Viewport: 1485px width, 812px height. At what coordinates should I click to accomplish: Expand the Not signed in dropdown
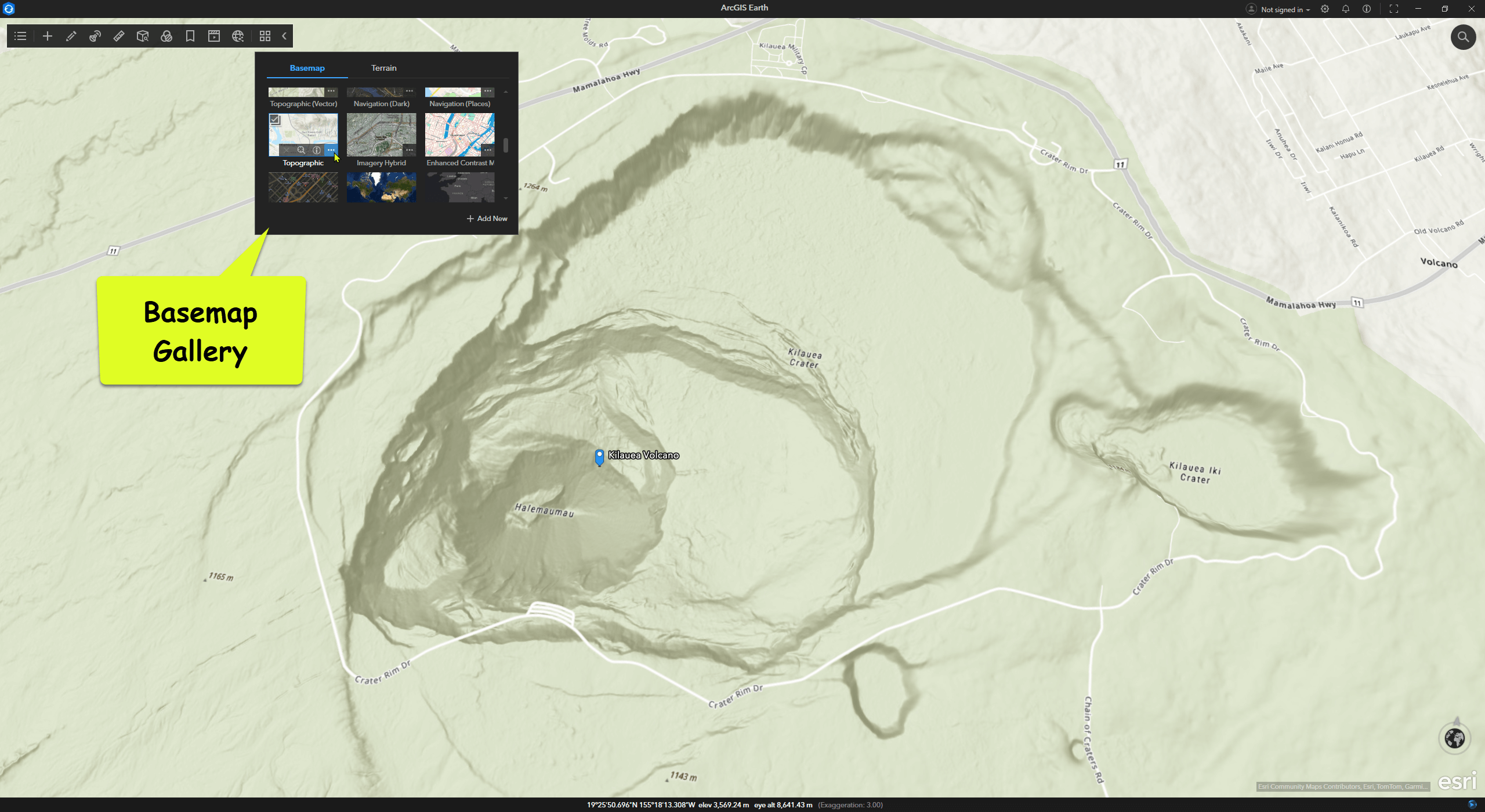coord(1285,9)
